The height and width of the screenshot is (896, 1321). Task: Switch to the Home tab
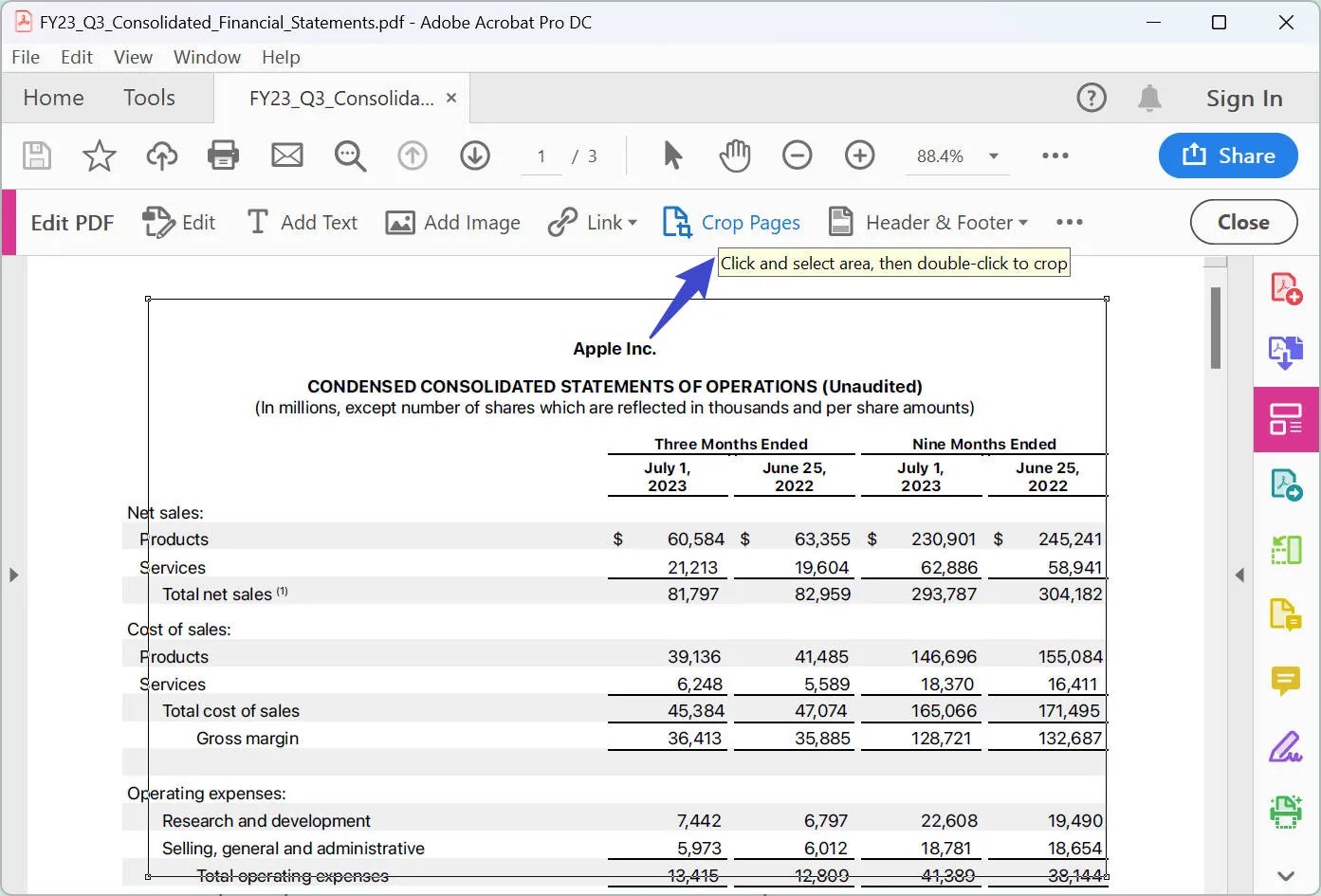click(x=53, y=97)
